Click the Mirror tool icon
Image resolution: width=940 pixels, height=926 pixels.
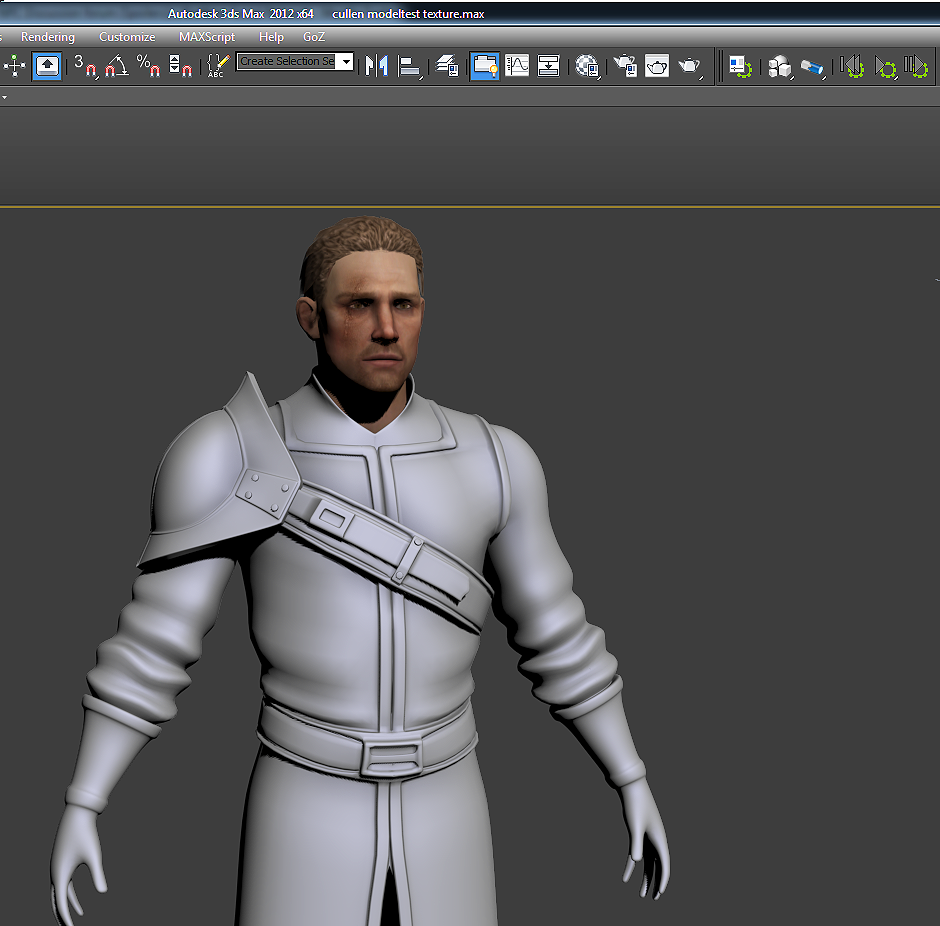click(x=377, y=66)
